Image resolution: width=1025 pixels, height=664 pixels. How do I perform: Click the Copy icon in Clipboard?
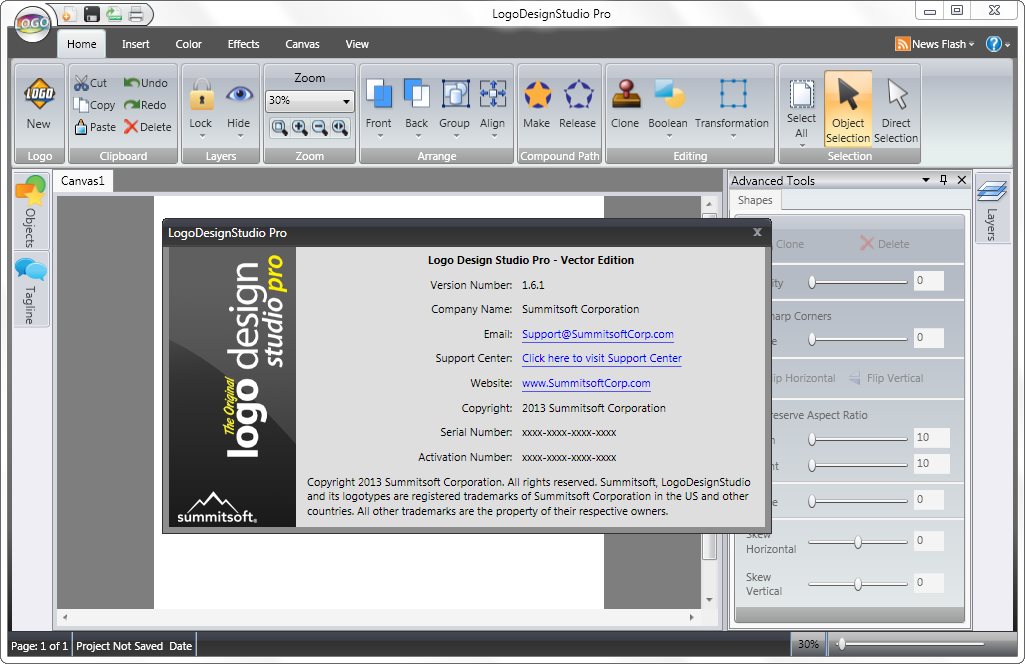[81, 105]
